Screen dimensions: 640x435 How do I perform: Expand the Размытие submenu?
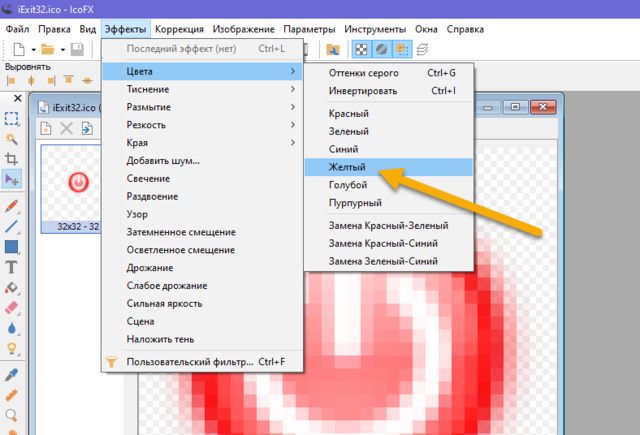tap(202, 107)
